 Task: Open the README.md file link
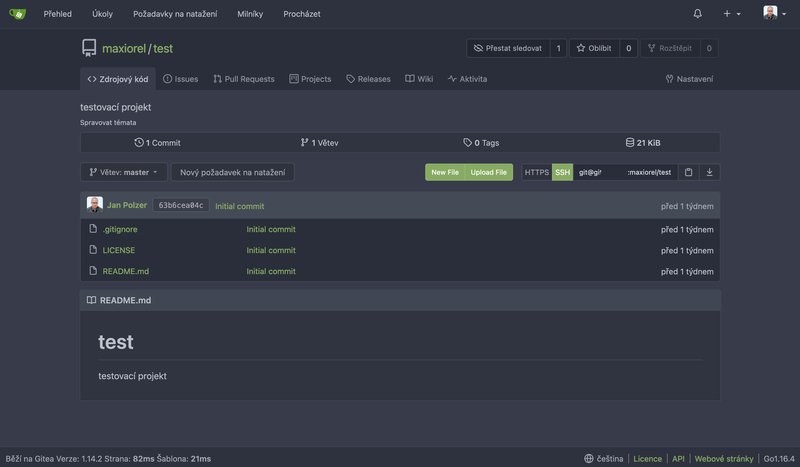(x=126, y=271)
